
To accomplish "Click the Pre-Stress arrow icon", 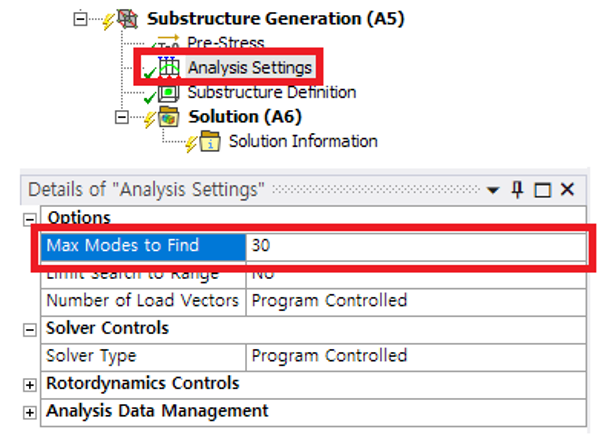I will pos(169,43).
